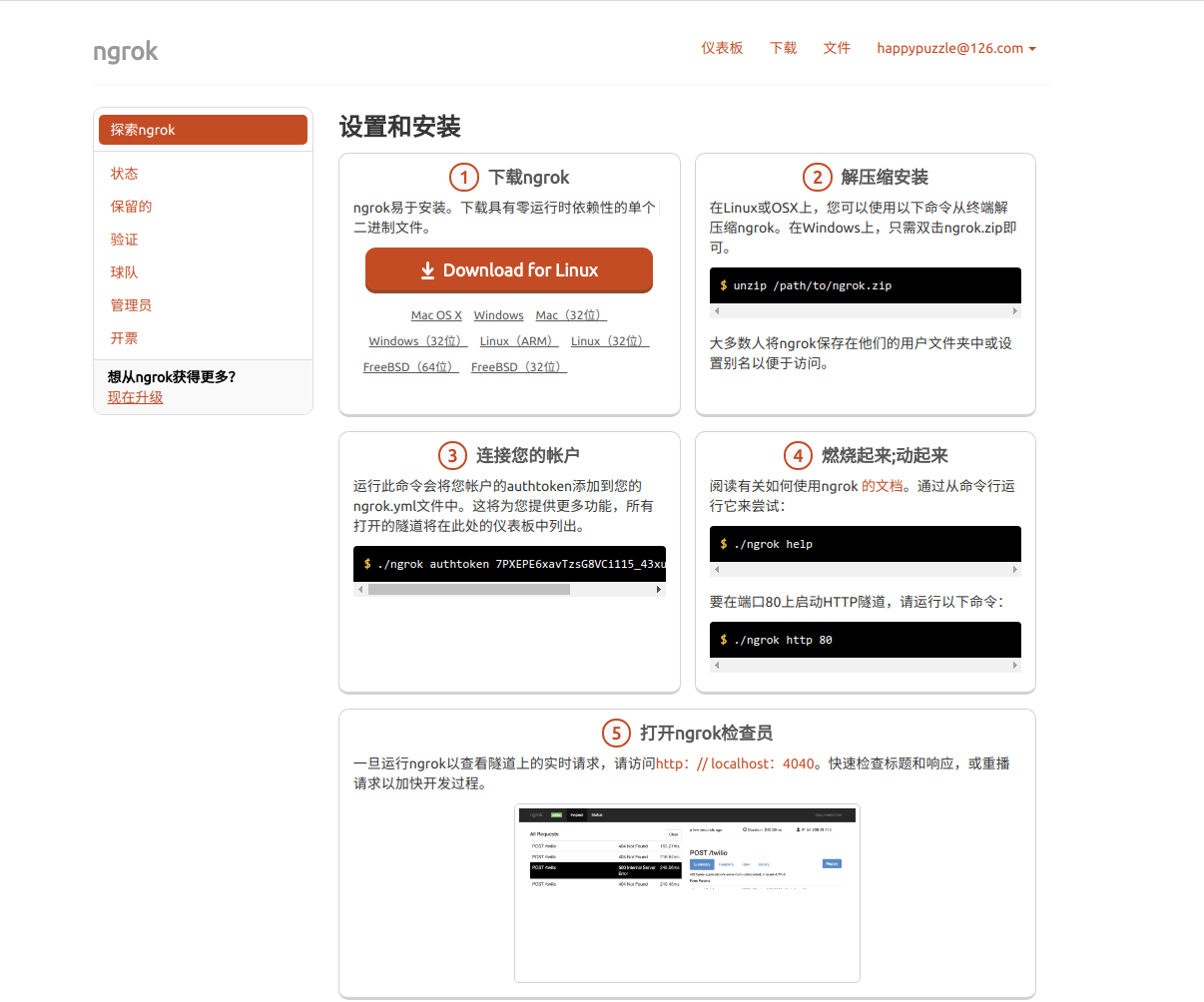Click the Download for Linux button
This screenshot has height=1002, width=1204.
point(509,270)
